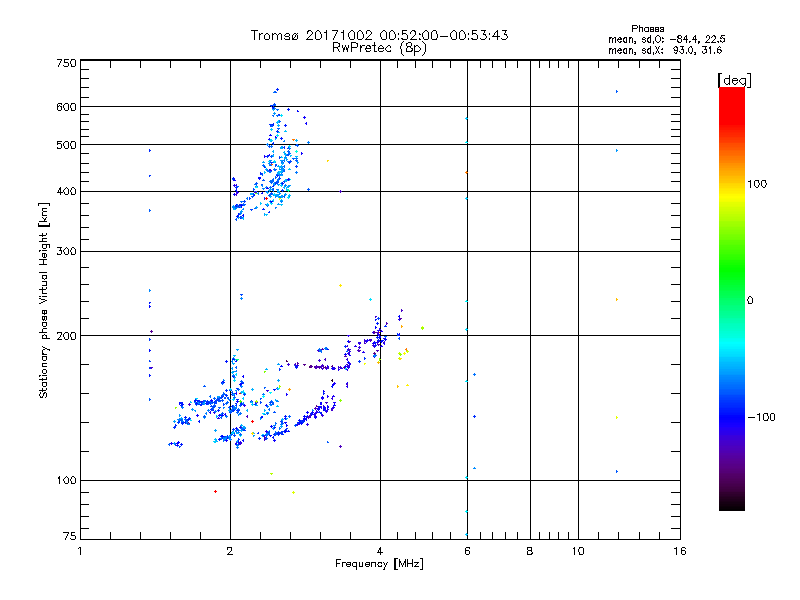This screenshot has width=800, height=600.
Task: Click the colorbar tick label '-100'
Action: click(x=761, y=417)
